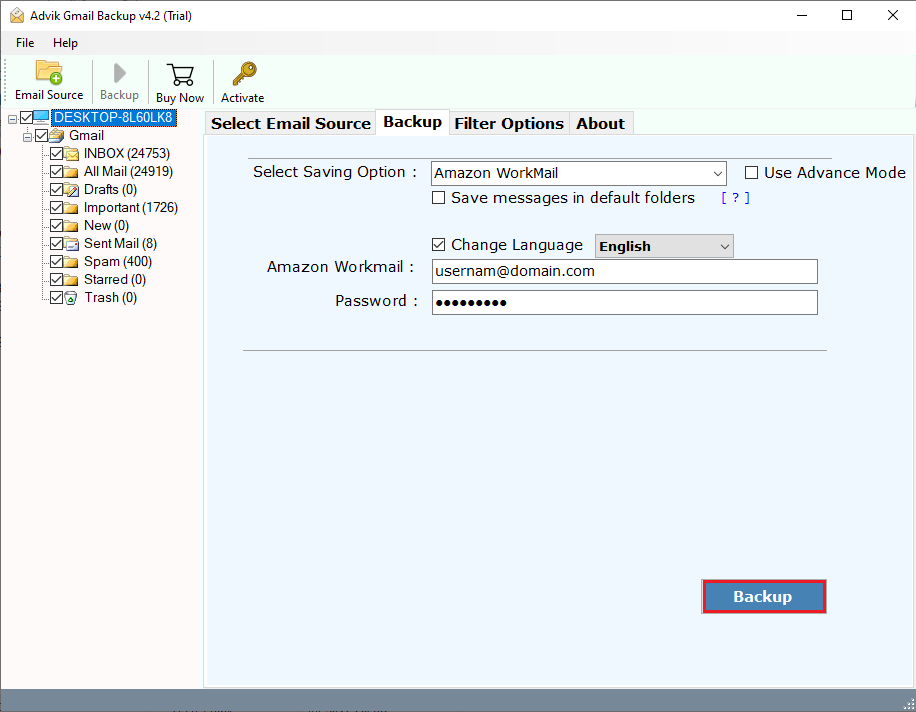Image resolution: width=916 pixels, height=712 pixels.
Task: Uncheck the All Mail (24919) checkbox
Action: click(x=57, y=172)
